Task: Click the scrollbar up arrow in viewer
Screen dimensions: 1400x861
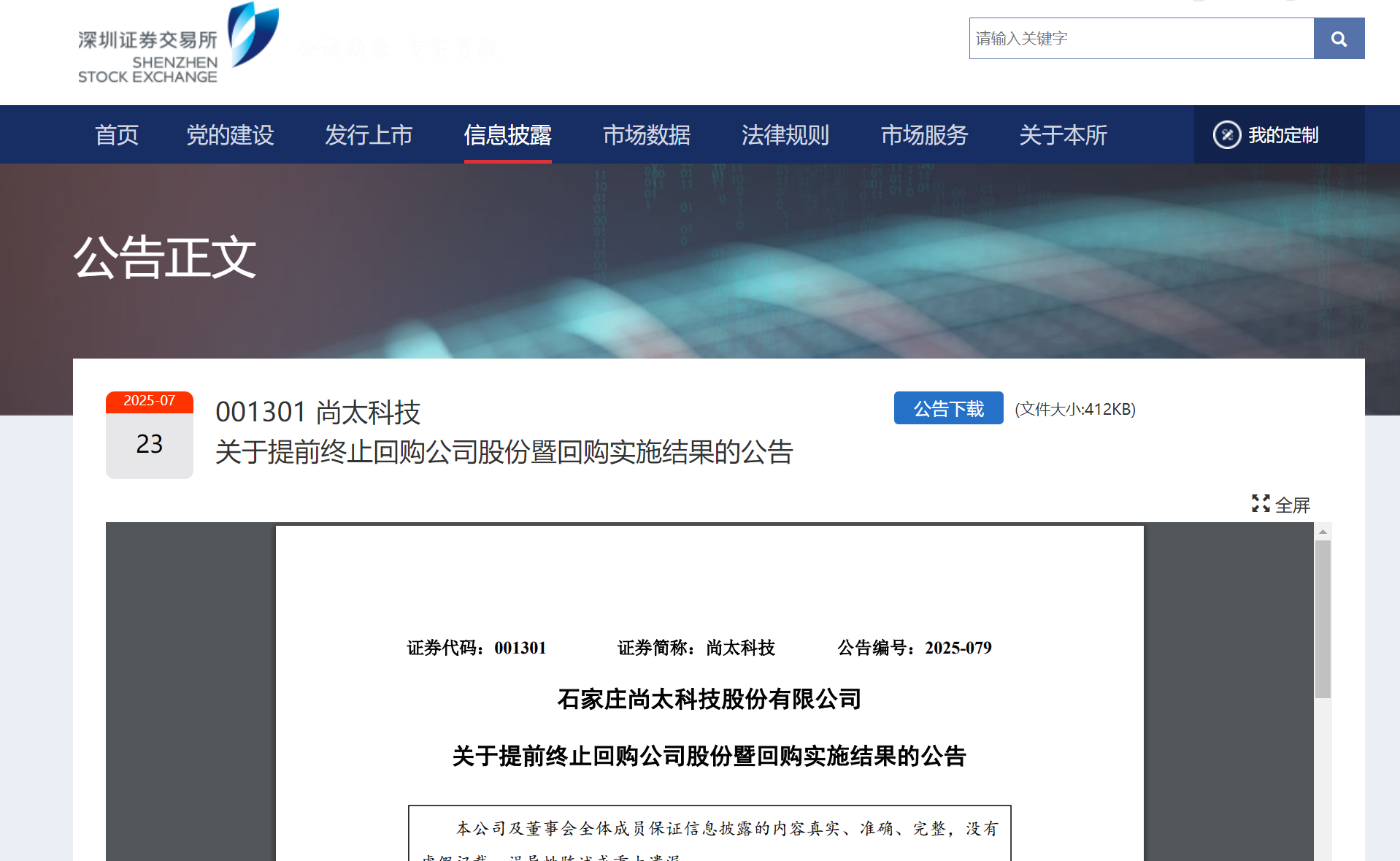Action: tap(1323, 532)
